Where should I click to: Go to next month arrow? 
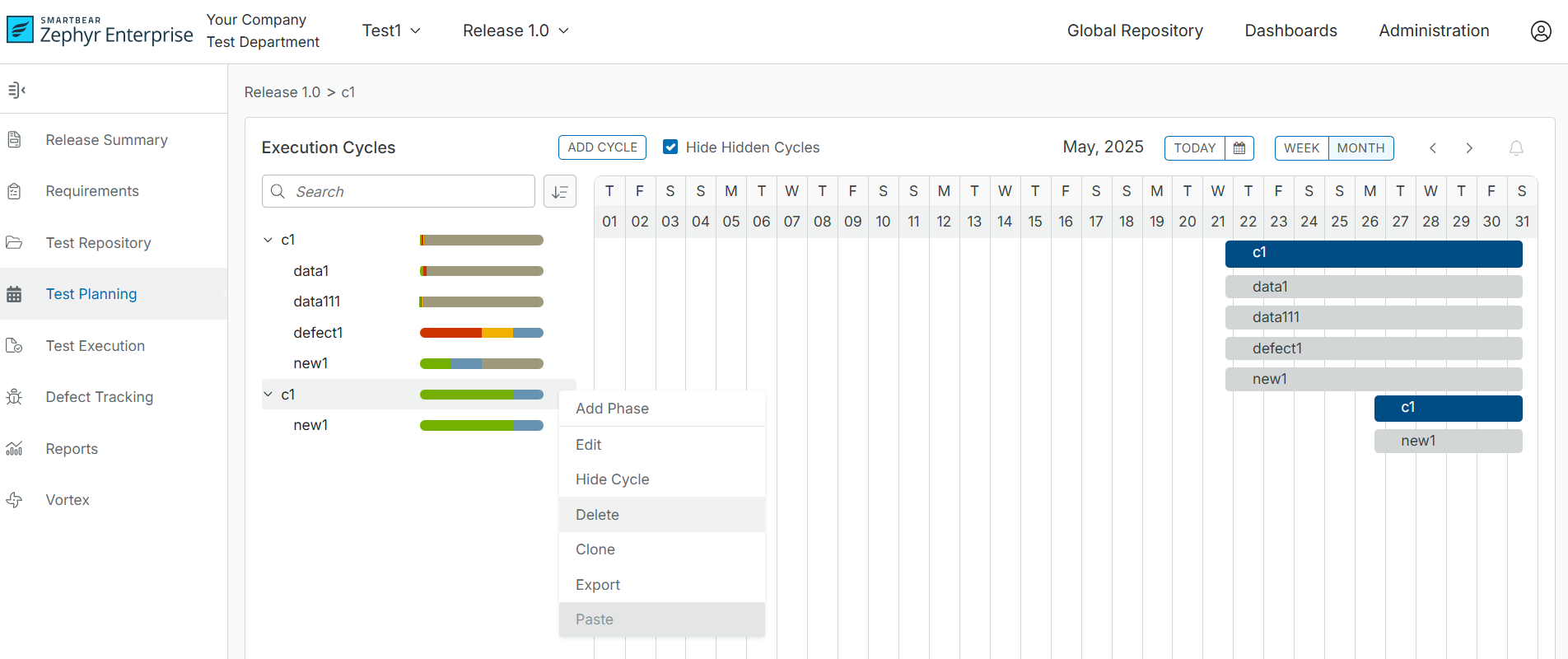1469,148
